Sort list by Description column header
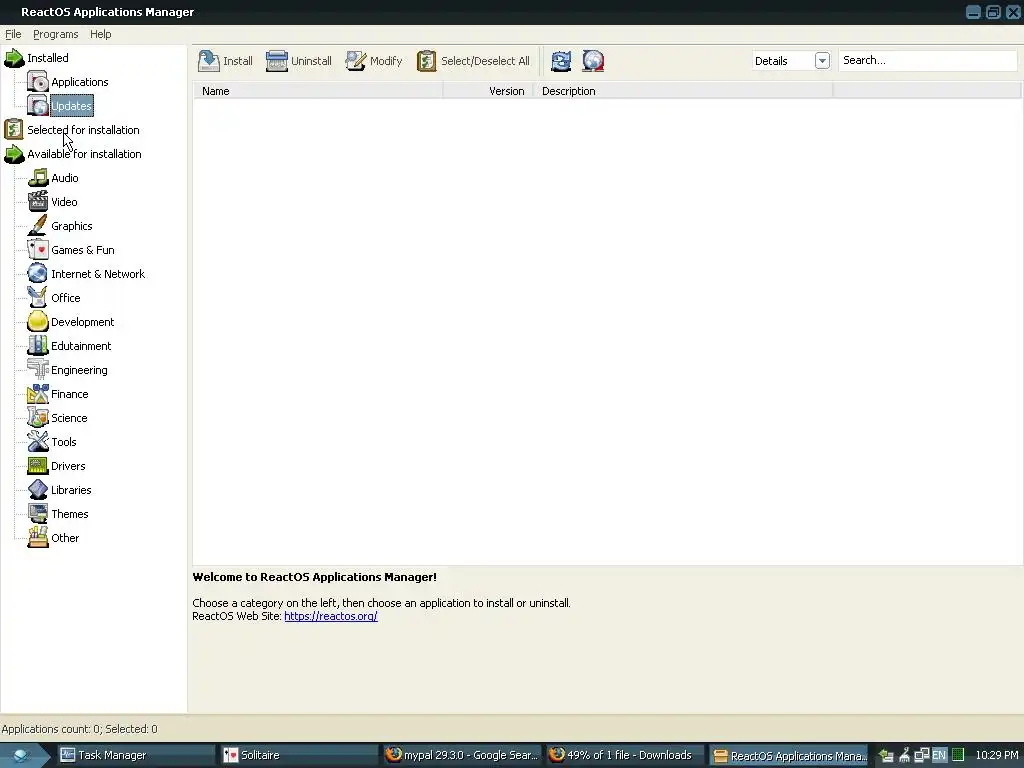Viewport: 1024px width, 768px height. [684, 91]
